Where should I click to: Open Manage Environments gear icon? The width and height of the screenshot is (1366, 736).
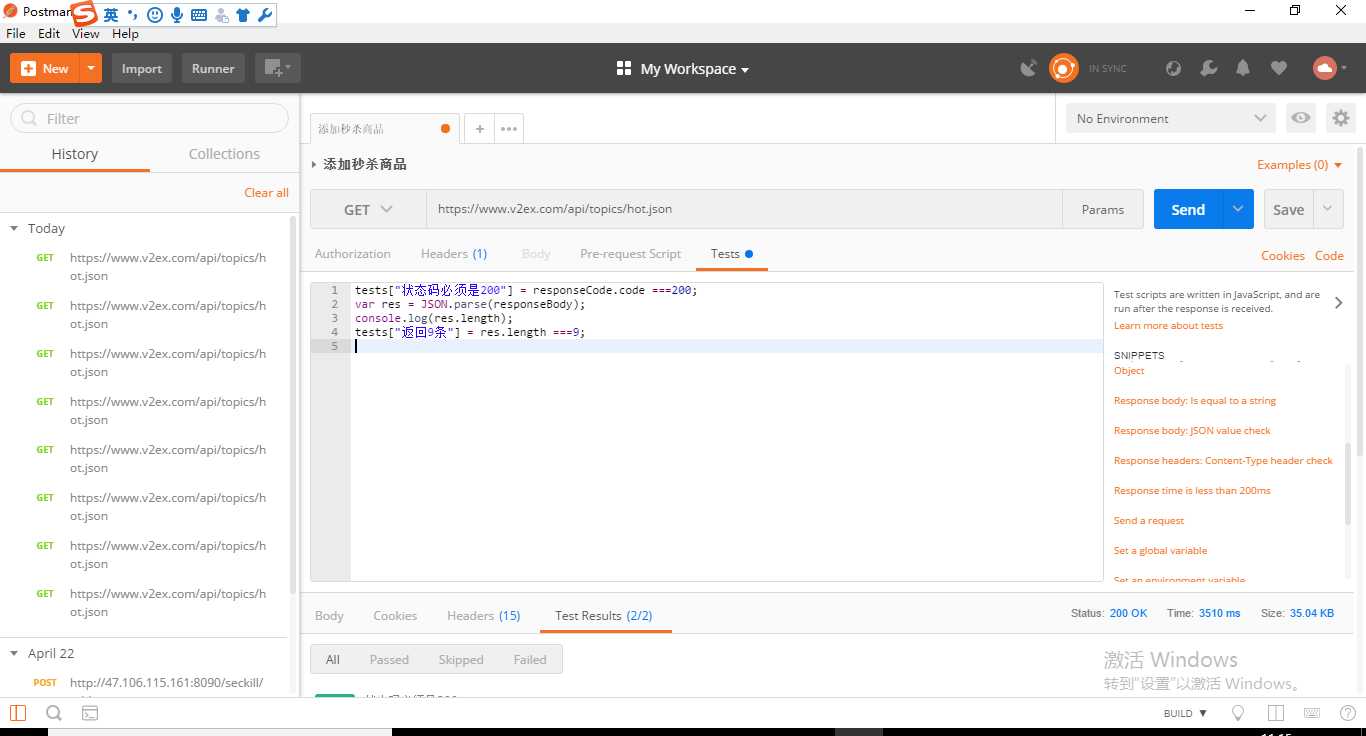click(1341, 118)
